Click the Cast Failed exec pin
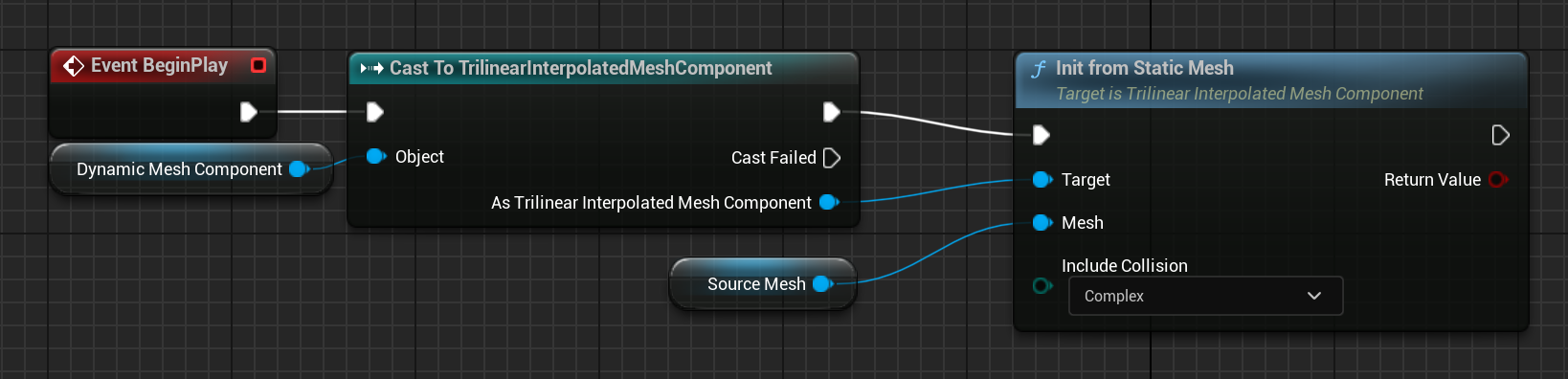This screenshot has height=379, width=1568. coord(832,158)
